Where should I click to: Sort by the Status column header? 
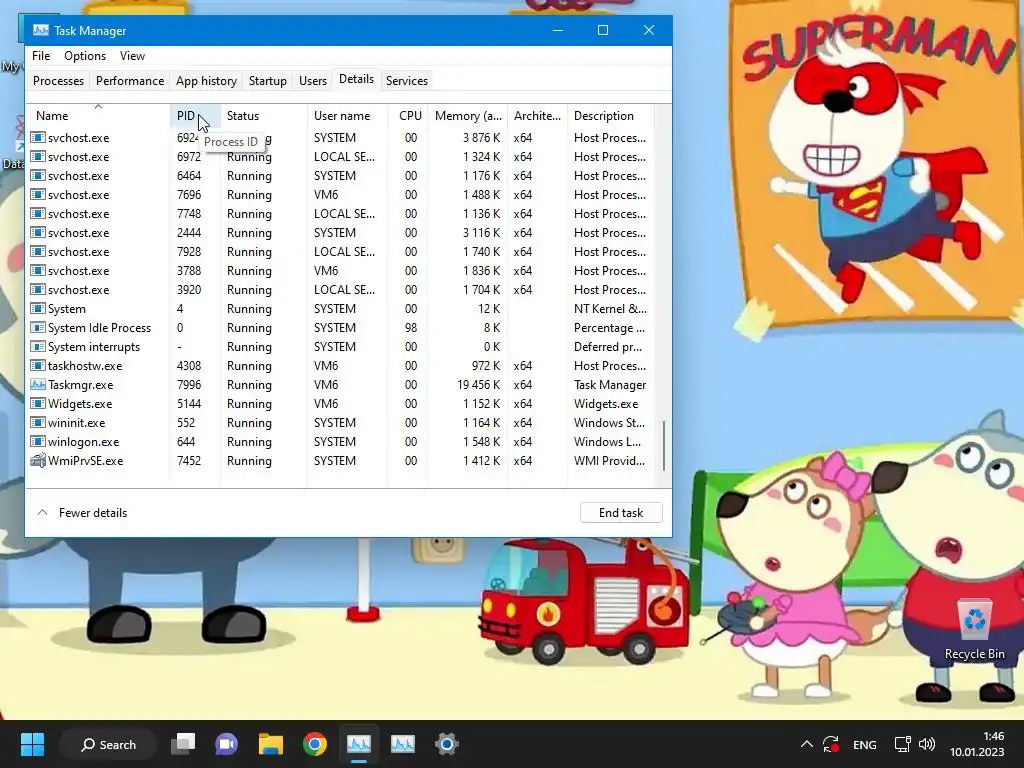[264, 116]
